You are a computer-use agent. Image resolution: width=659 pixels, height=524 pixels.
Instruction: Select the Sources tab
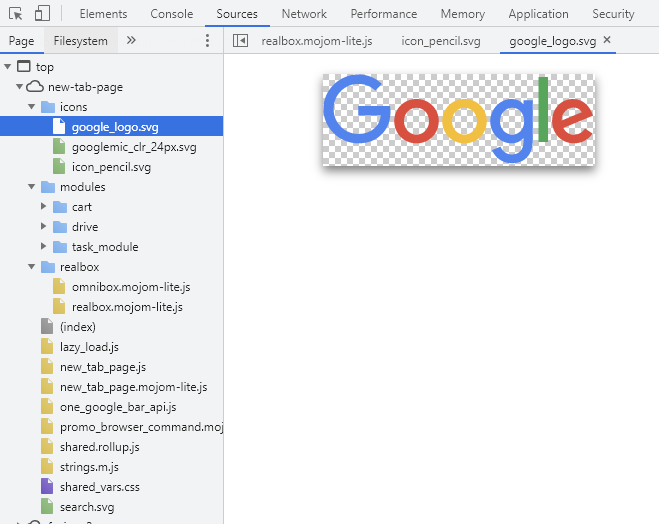click(237, 14)
